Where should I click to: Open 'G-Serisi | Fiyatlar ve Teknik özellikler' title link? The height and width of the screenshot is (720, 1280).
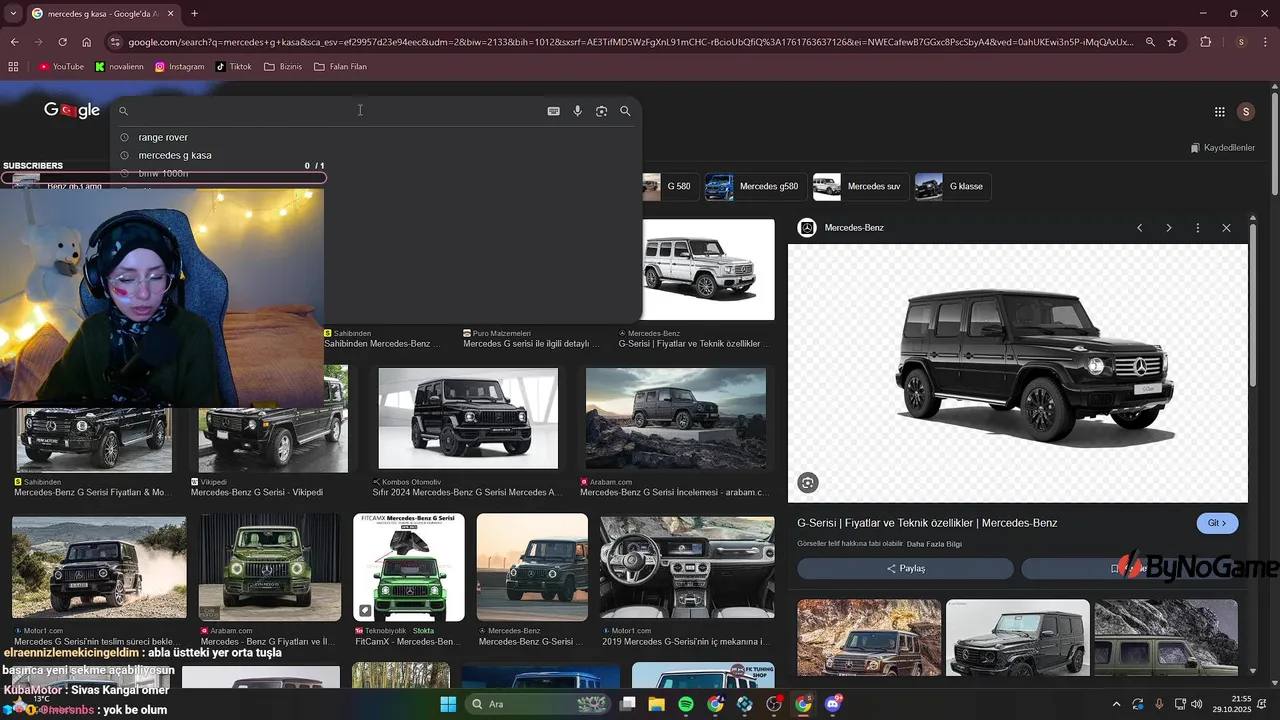click(x=927, y=523)
